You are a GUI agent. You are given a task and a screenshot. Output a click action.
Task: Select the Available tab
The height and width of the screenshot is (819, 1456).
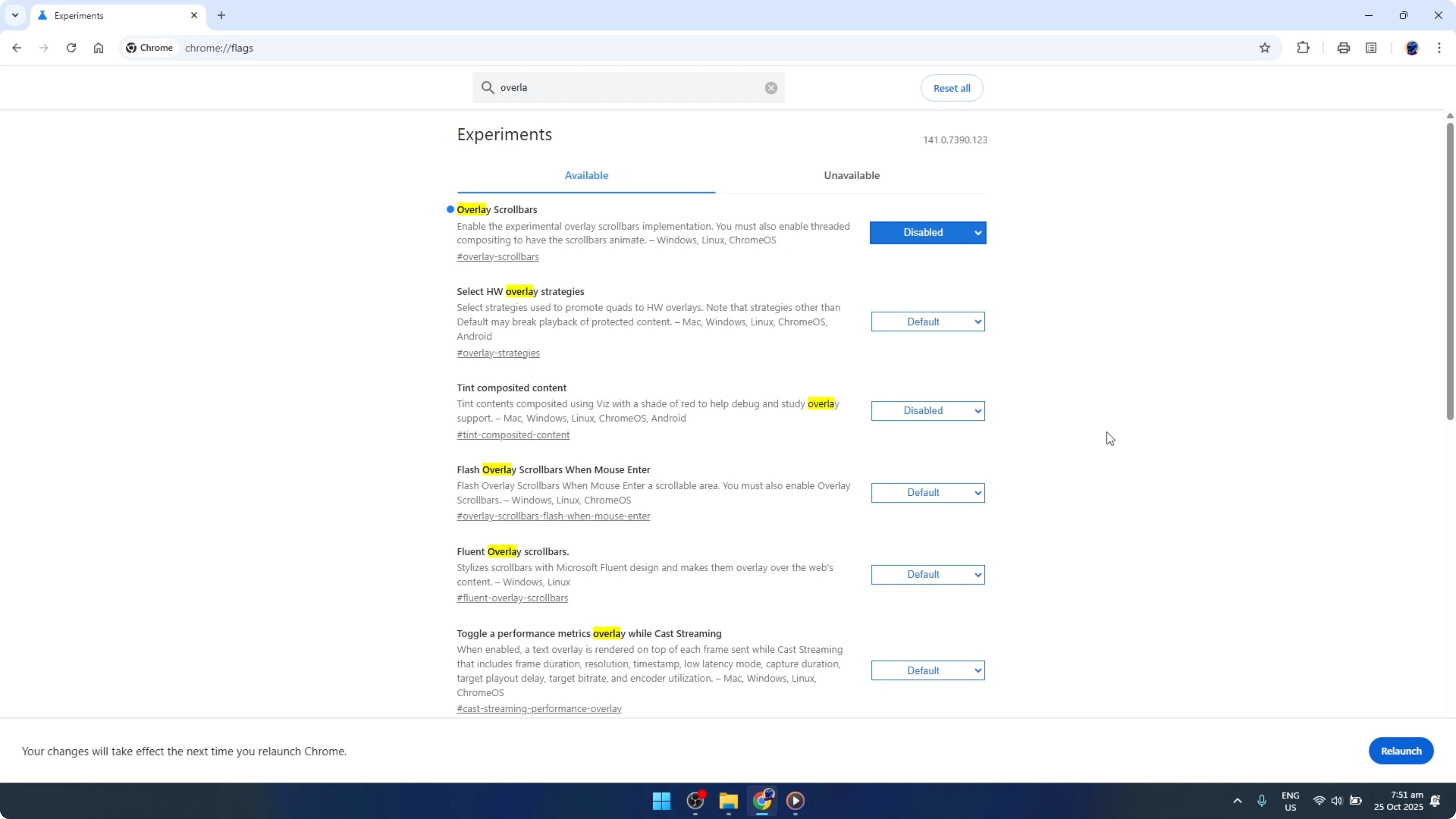coord(586,175)
